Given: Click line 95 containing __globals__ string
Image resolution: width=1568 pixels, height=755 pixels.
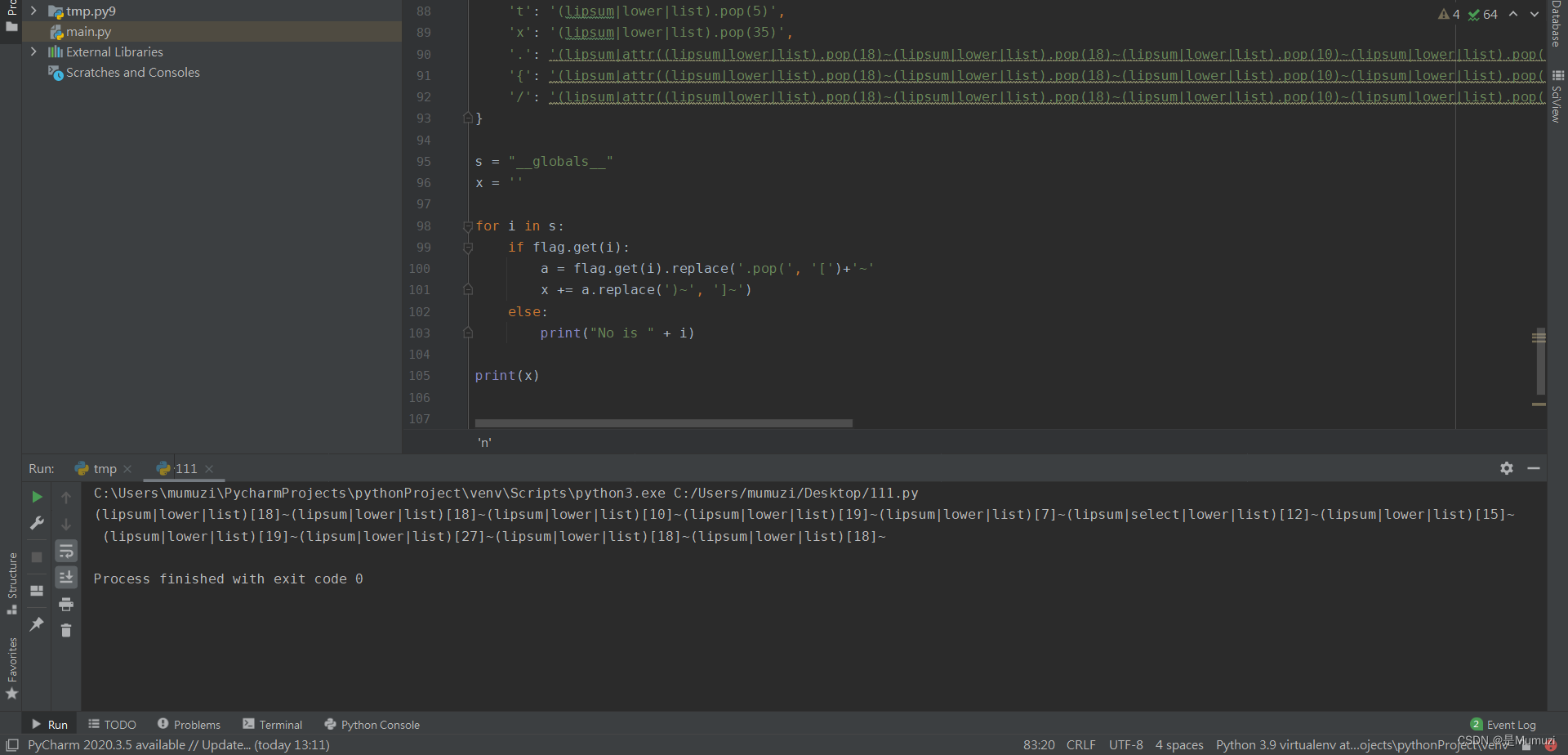Looking at the screenshot, I should [x=544, y=162].
